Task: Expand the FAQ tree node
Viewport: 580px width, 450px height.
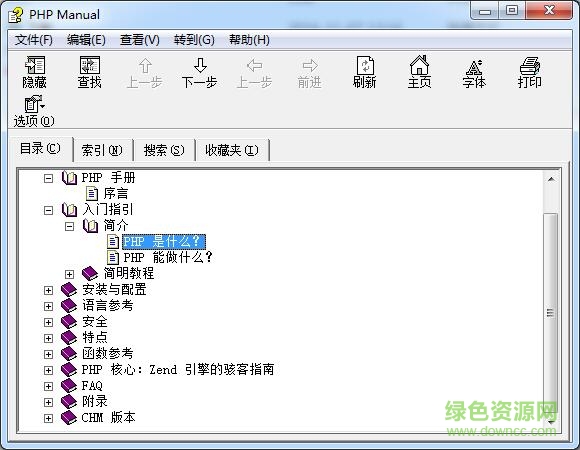Action: [x=48, y=386]
